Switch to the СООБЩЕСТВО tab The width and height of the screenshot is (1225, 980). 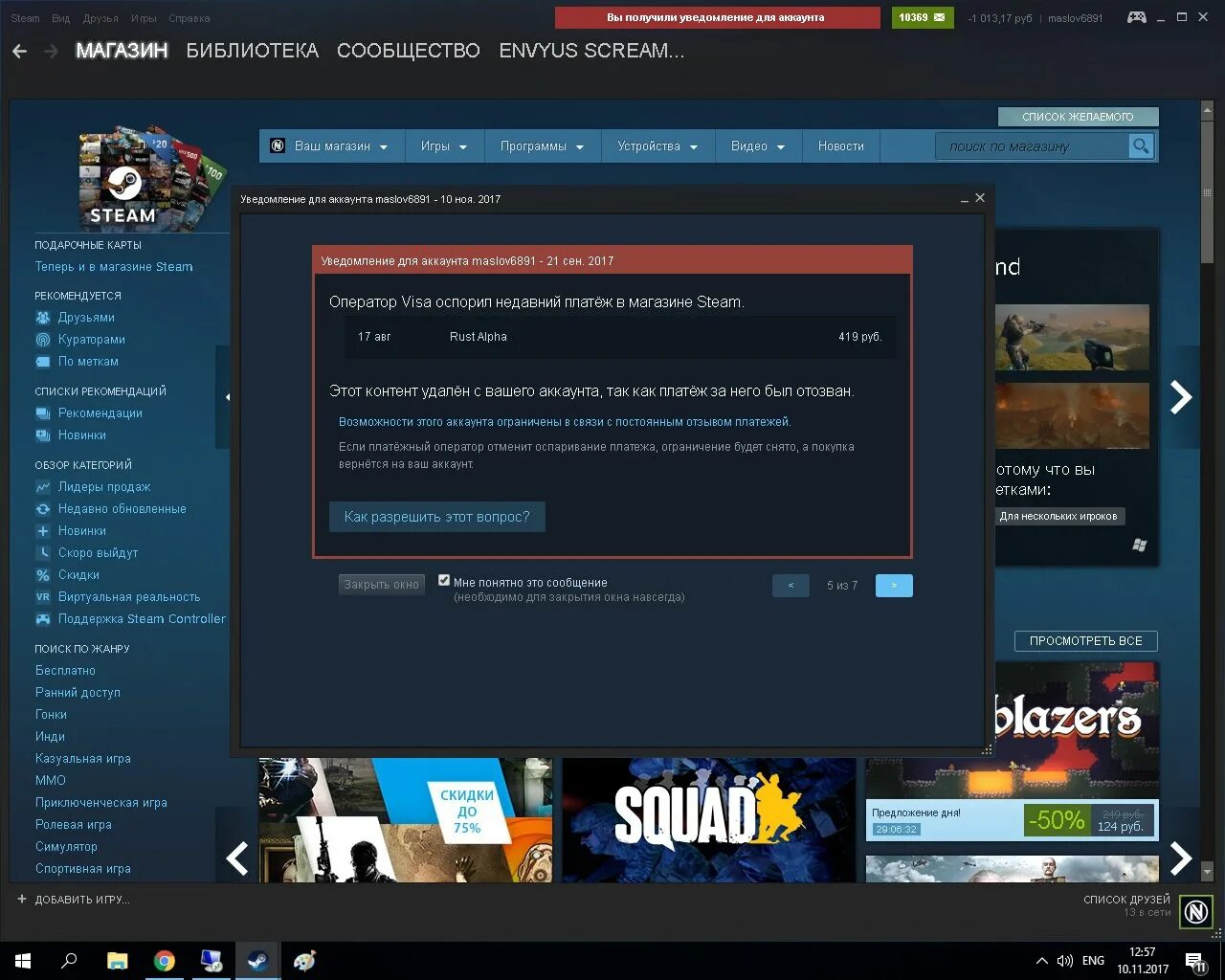[409, 52]
